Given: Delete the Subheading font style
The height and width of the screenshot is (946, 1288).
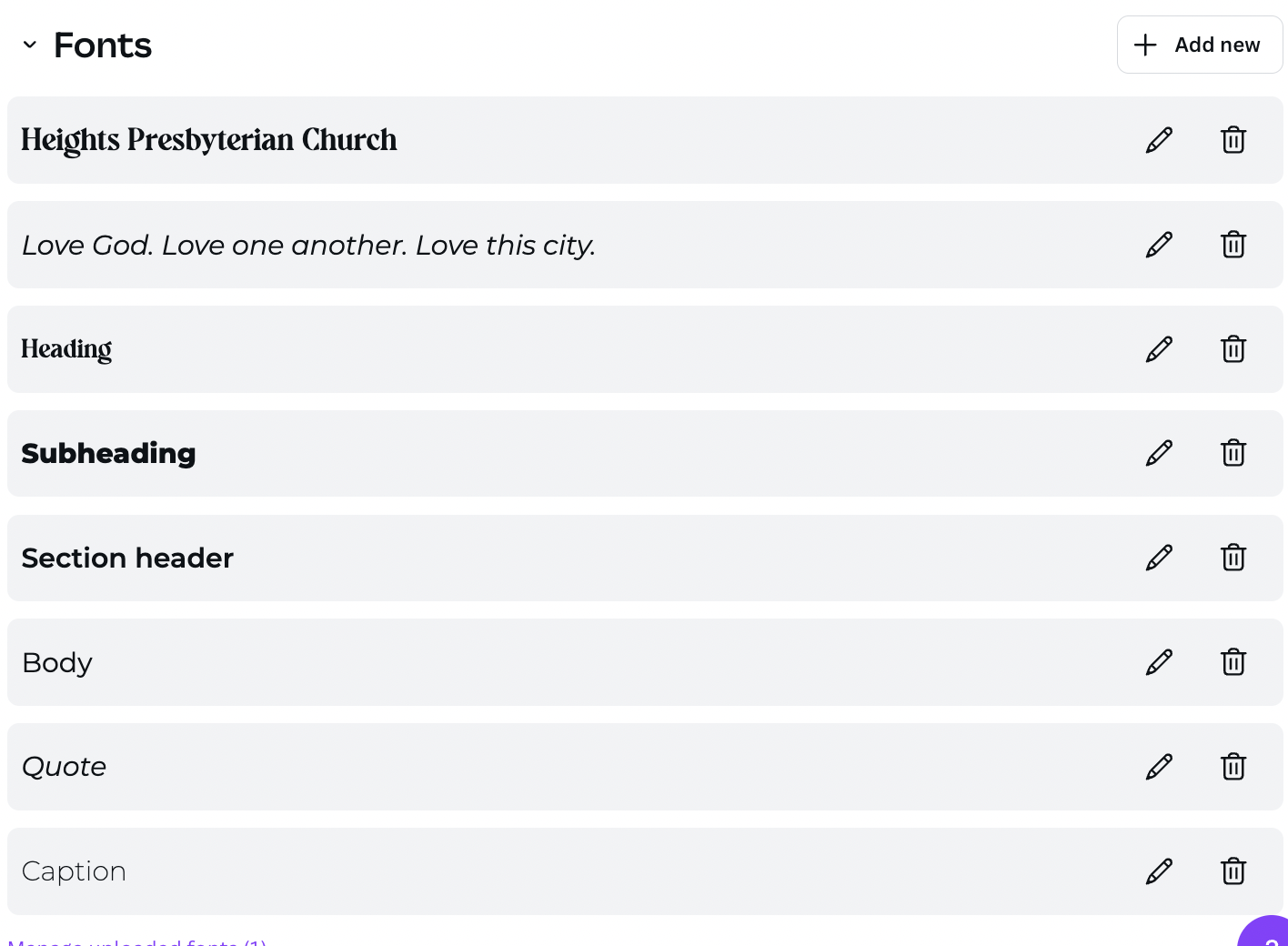Looking at the screenshot, I should 1233,453.
